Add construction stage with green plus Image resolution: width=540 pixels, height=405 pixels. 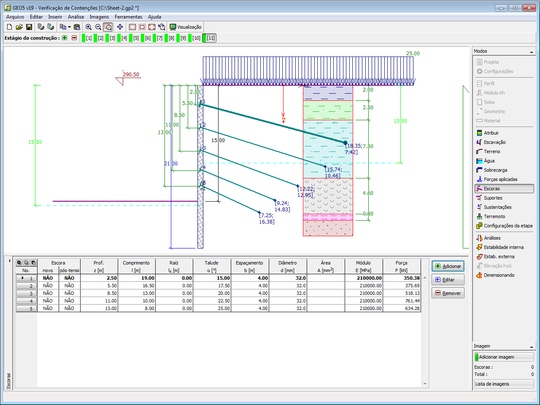(x=64, y=38)
